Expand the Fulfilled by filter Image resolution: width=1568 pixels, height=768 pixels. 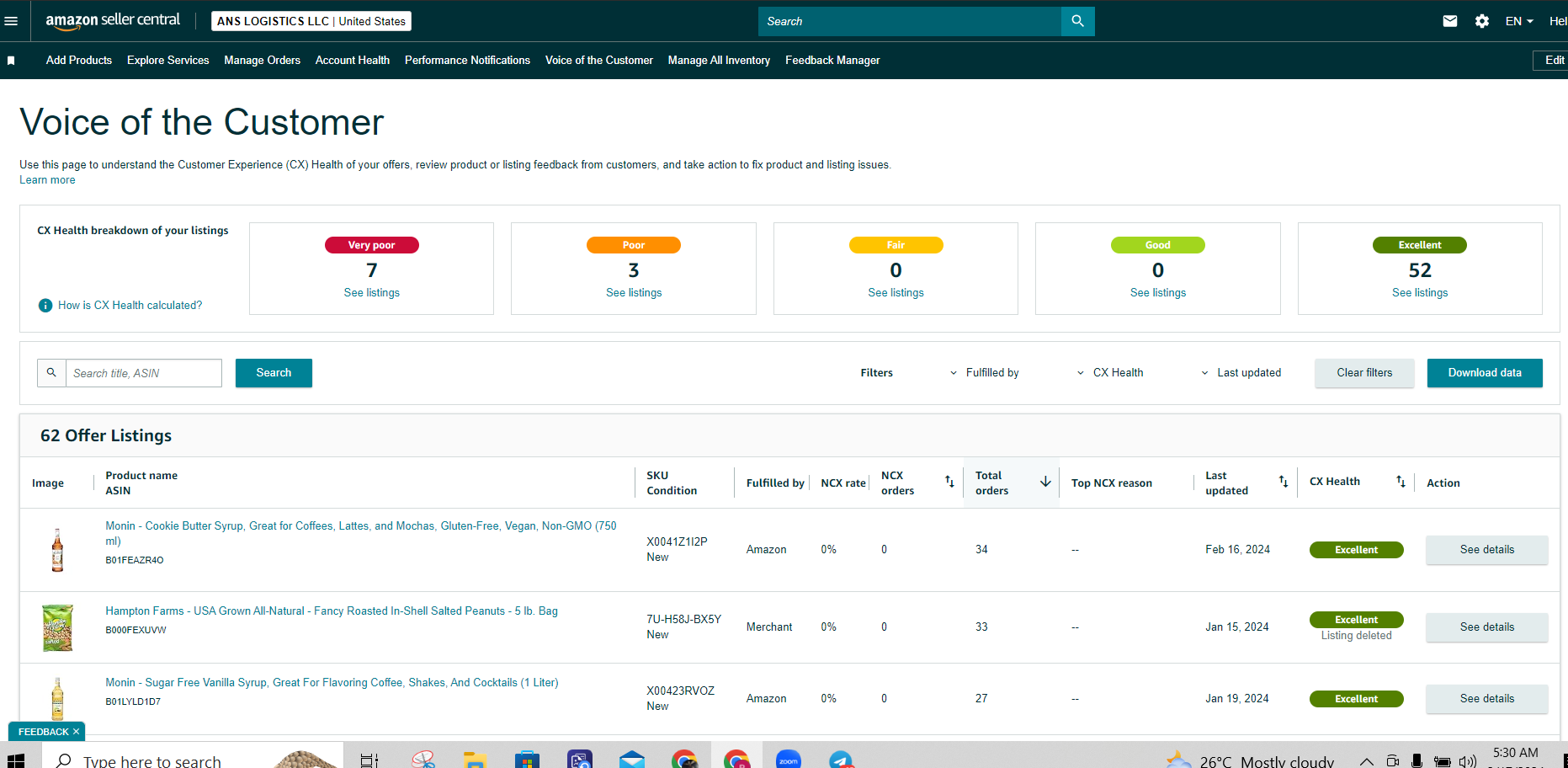984,373
